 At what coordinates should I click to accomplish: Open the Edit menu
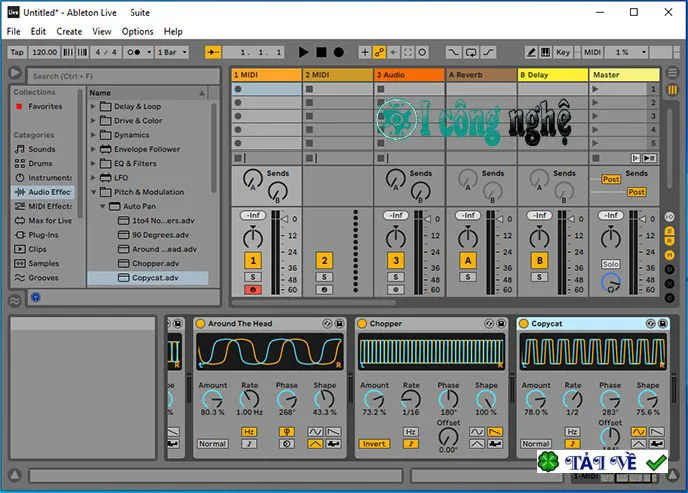tap(38, 32)
